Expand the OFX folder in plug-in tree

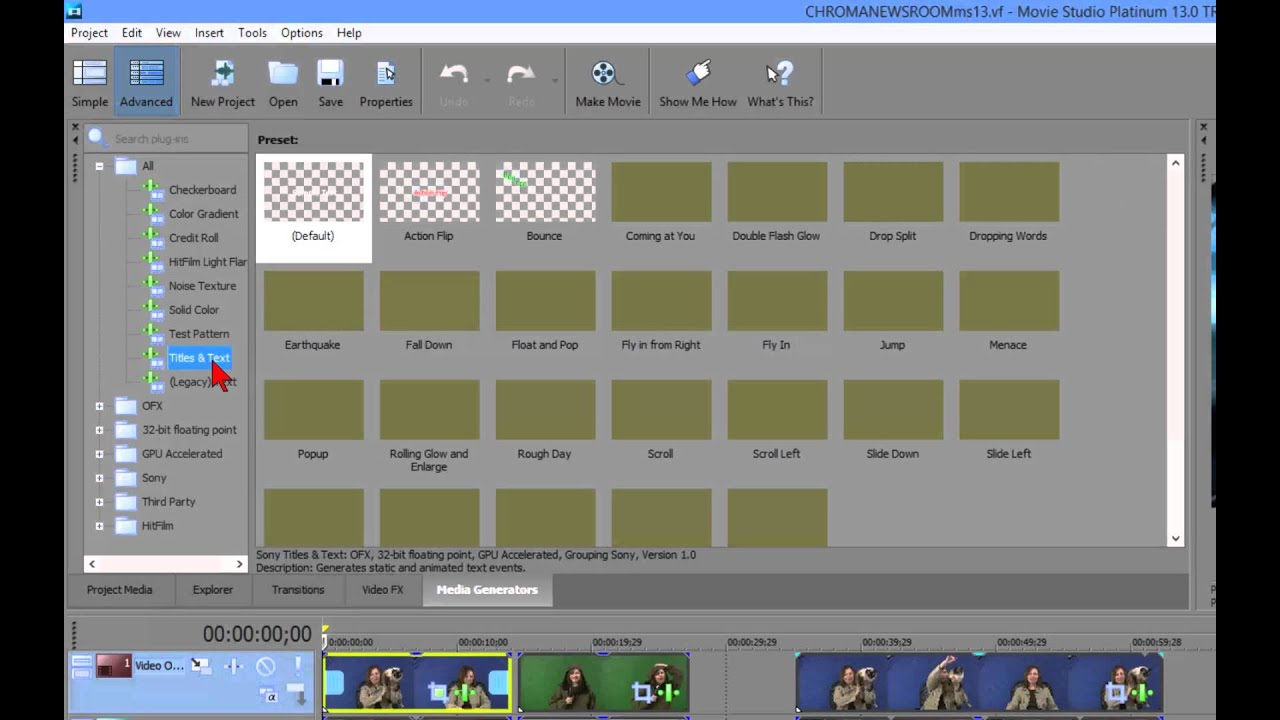[99, 406]
